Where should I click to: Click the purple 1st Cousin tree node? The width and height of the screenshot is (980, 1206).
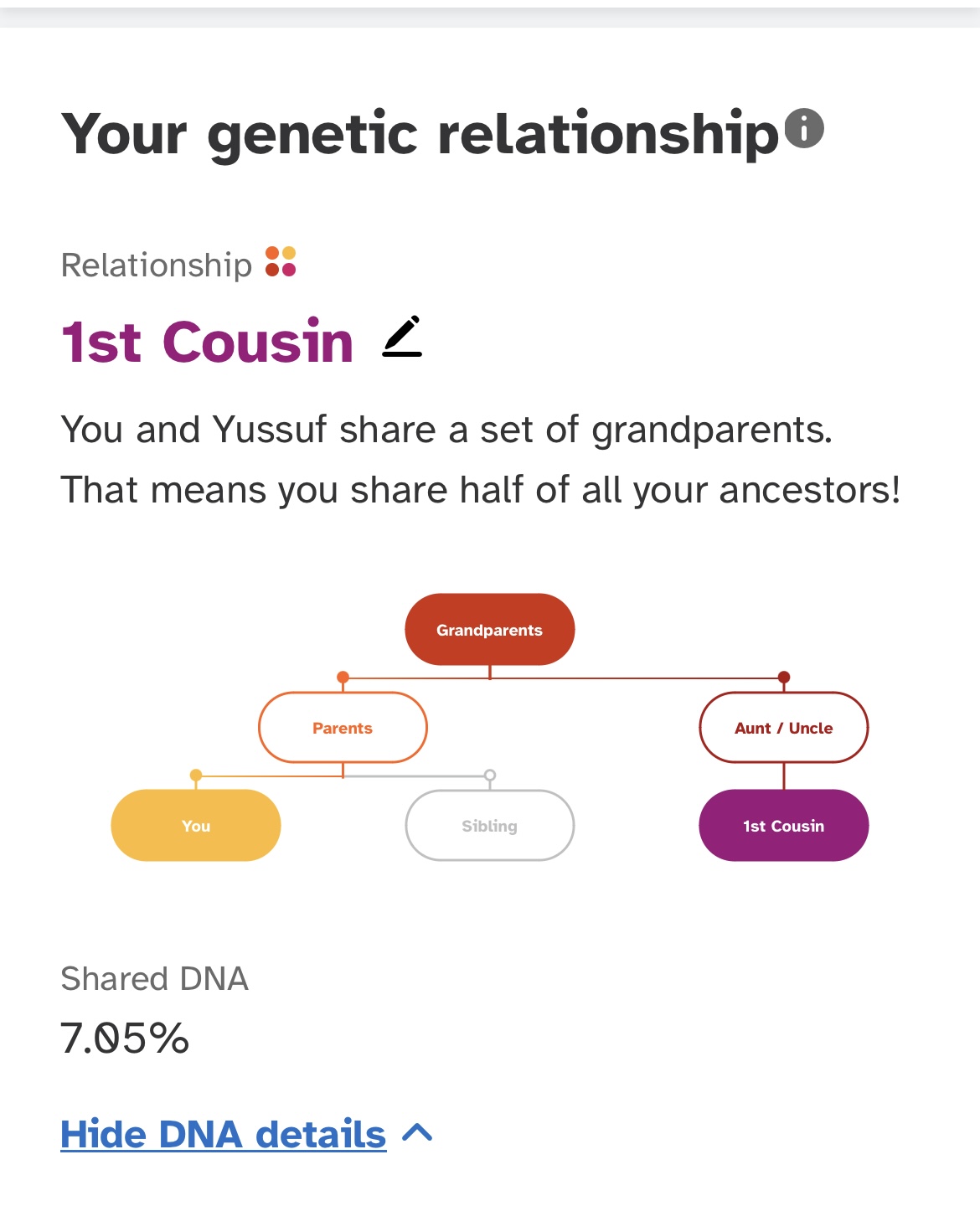click(784, 826)
